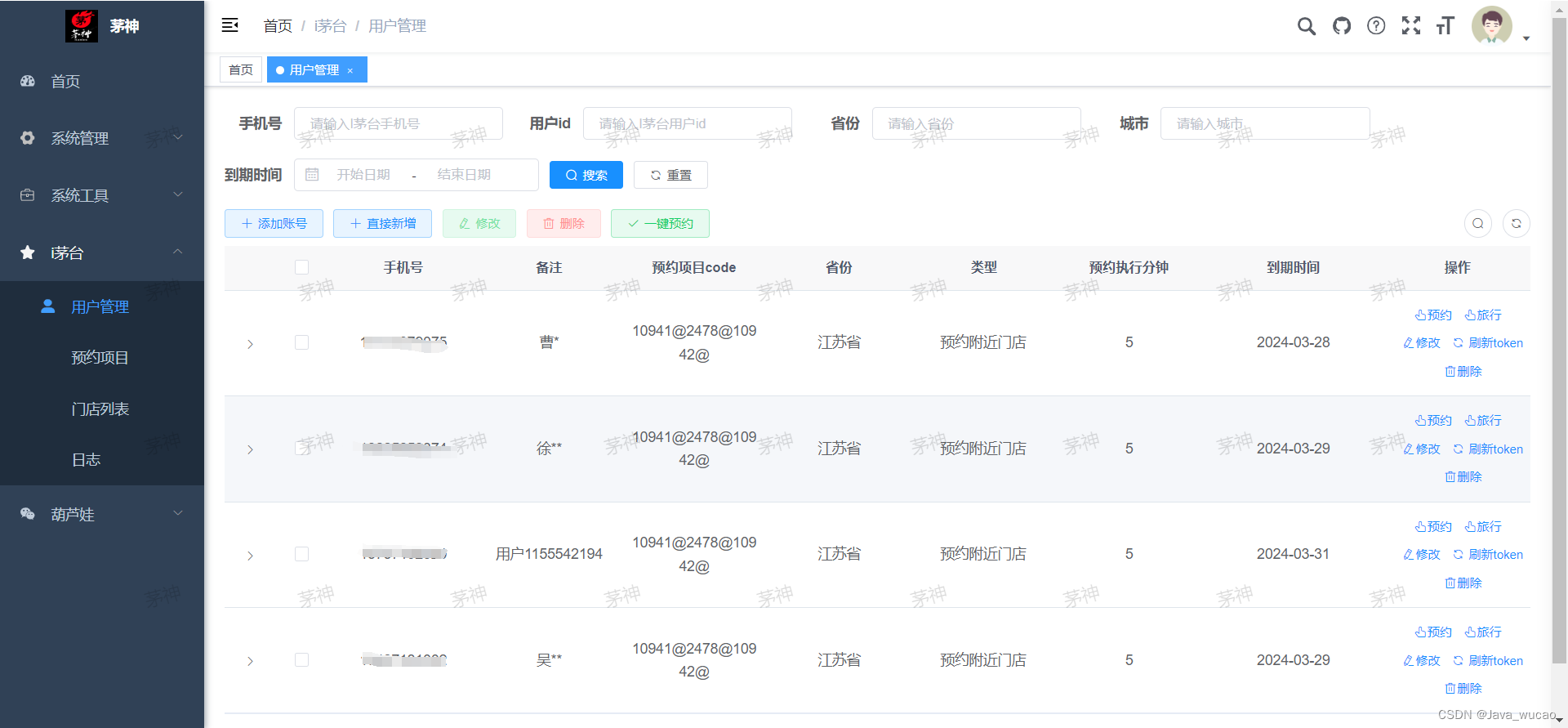Check the checkbox for the 徐** row
Screen dimensions: 1568x728
(x=302, y=448)
